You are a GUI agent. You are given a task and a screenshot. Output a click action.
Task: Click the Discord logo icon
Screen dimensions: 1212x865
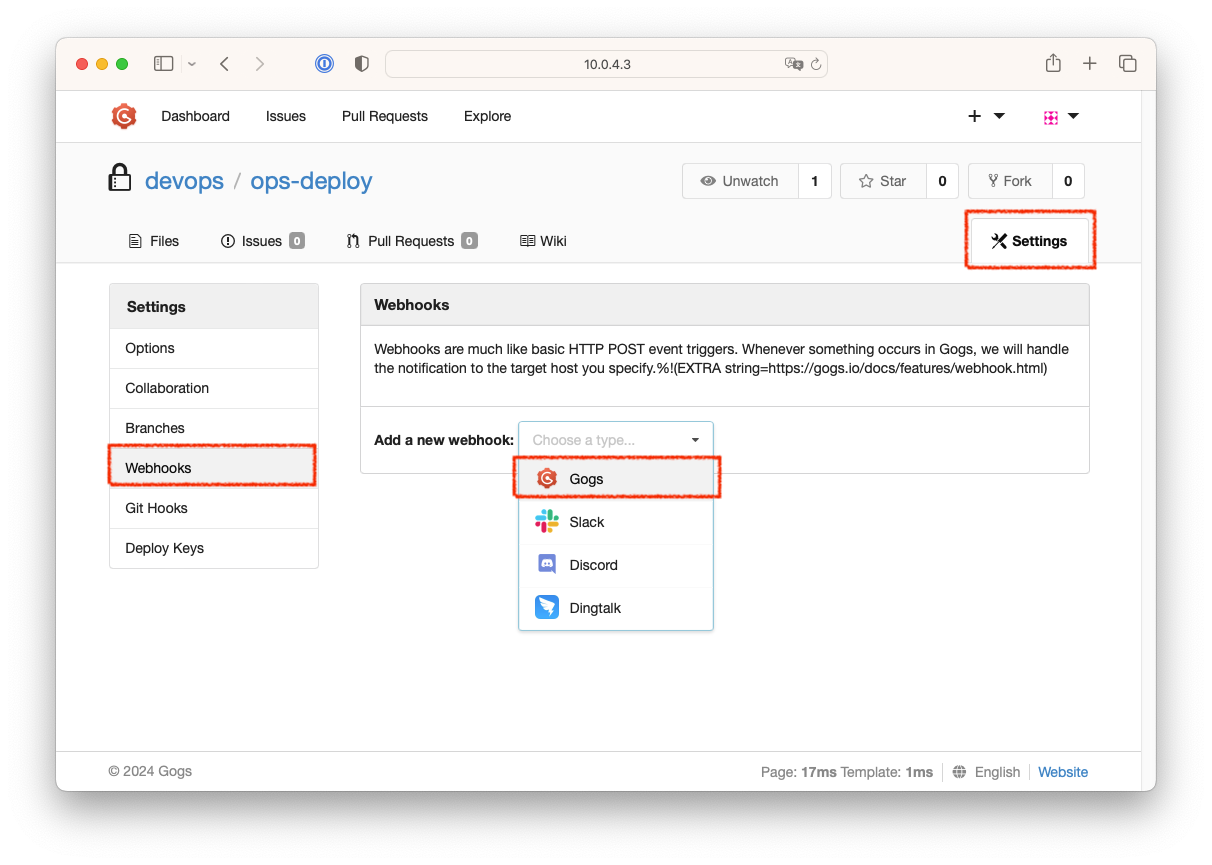[547, 564]
